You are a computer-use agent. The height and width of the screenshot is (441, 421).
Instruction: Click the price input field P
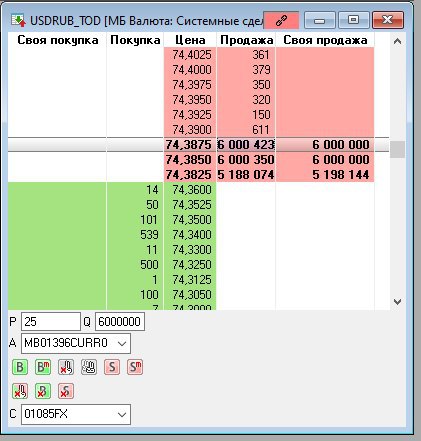[51, 322]
